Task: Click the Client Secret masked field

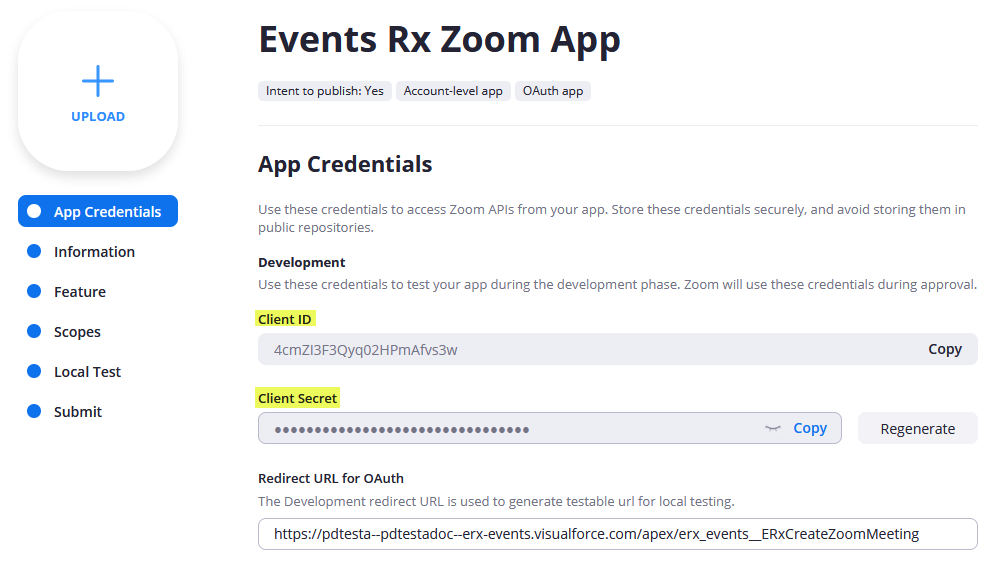Action: coord(500,428)
